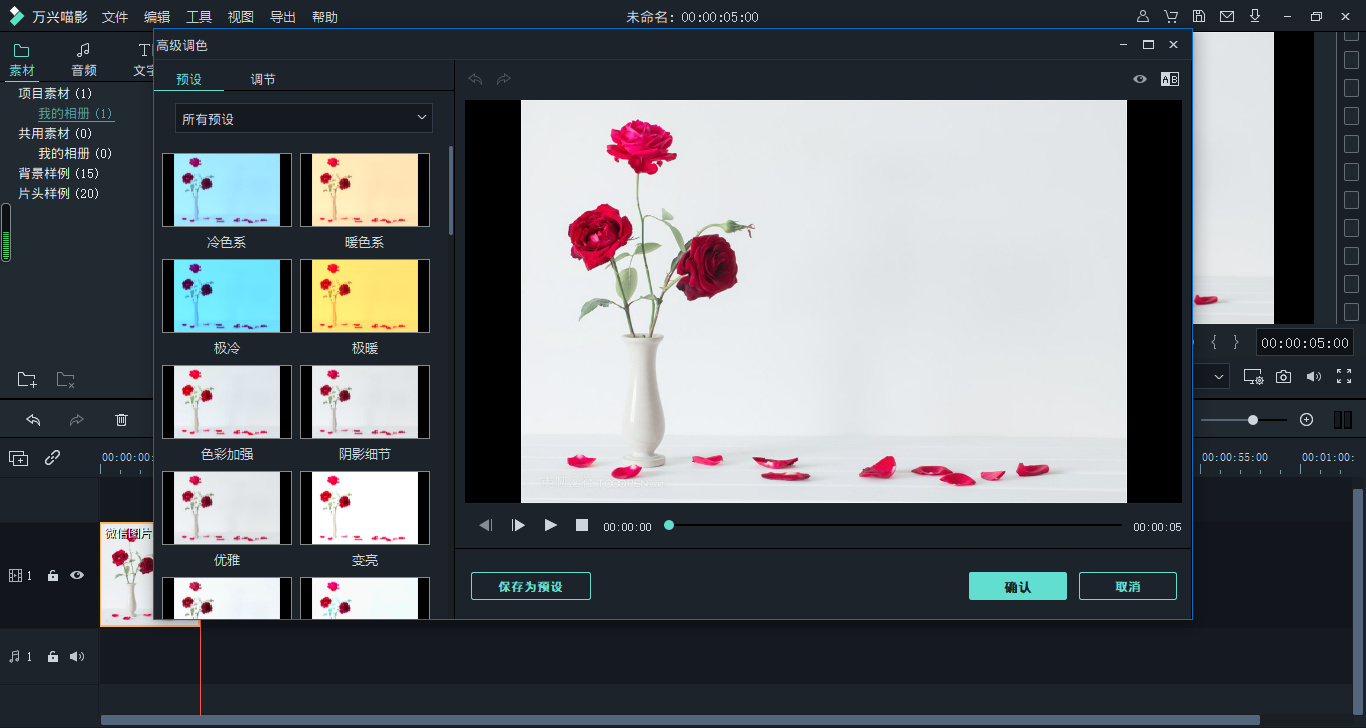Image resolution: width=1366 pixels, height=728 pixels.
Task: Mute audio track 1 speaker icon
Action: click(x=77, y=657)
